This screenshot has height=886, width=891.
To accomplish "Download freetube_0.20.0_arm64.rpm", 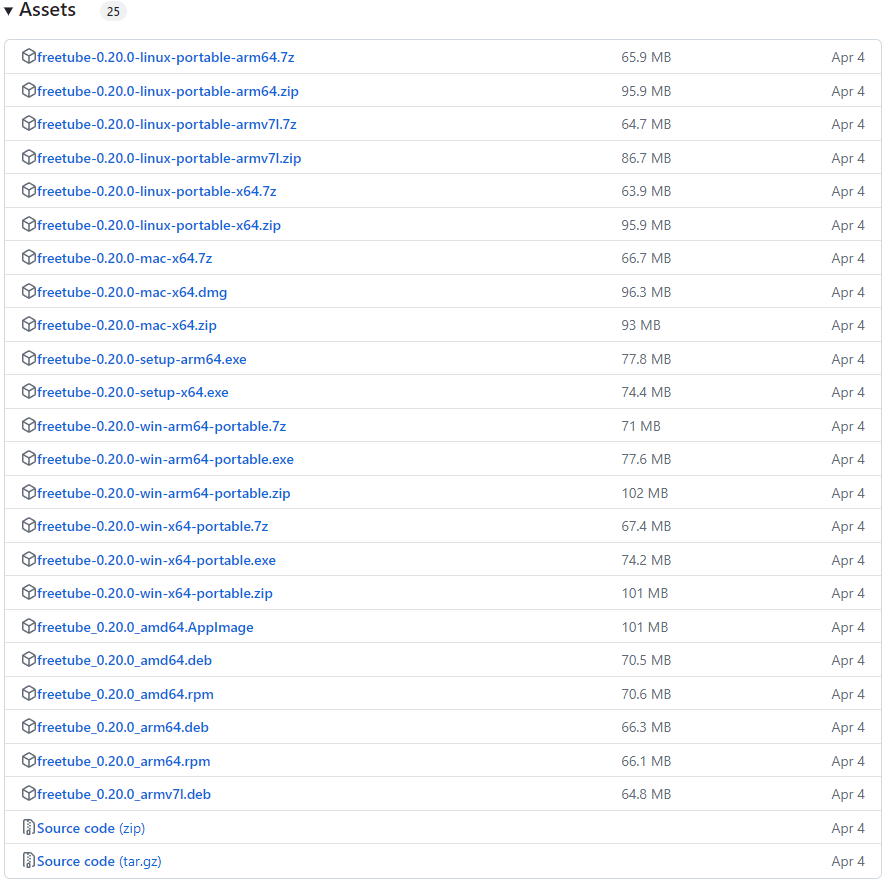I will click(x=123, y=762).
